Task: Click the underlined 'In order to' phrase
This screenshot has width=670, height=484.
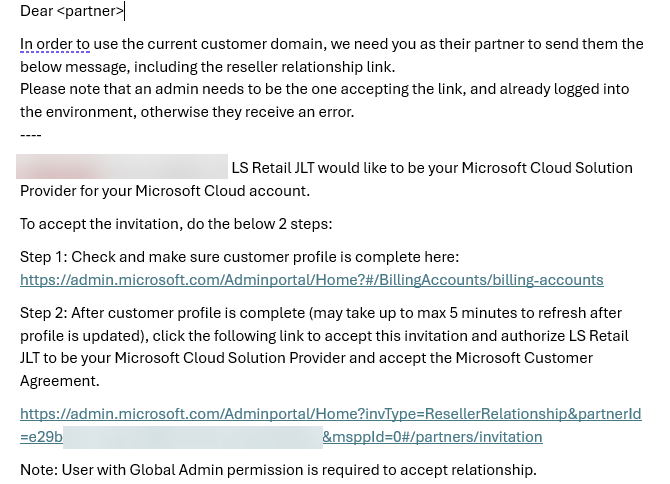Action: pyautogui.click(x=55, y=44)
